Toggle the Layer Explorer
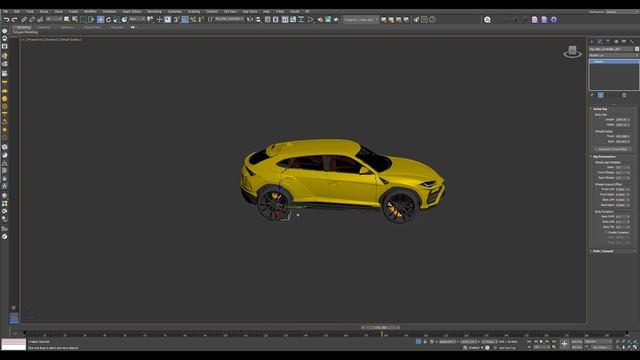The height and width of the screenshot is (360, 640). click(x=276, y=20)
